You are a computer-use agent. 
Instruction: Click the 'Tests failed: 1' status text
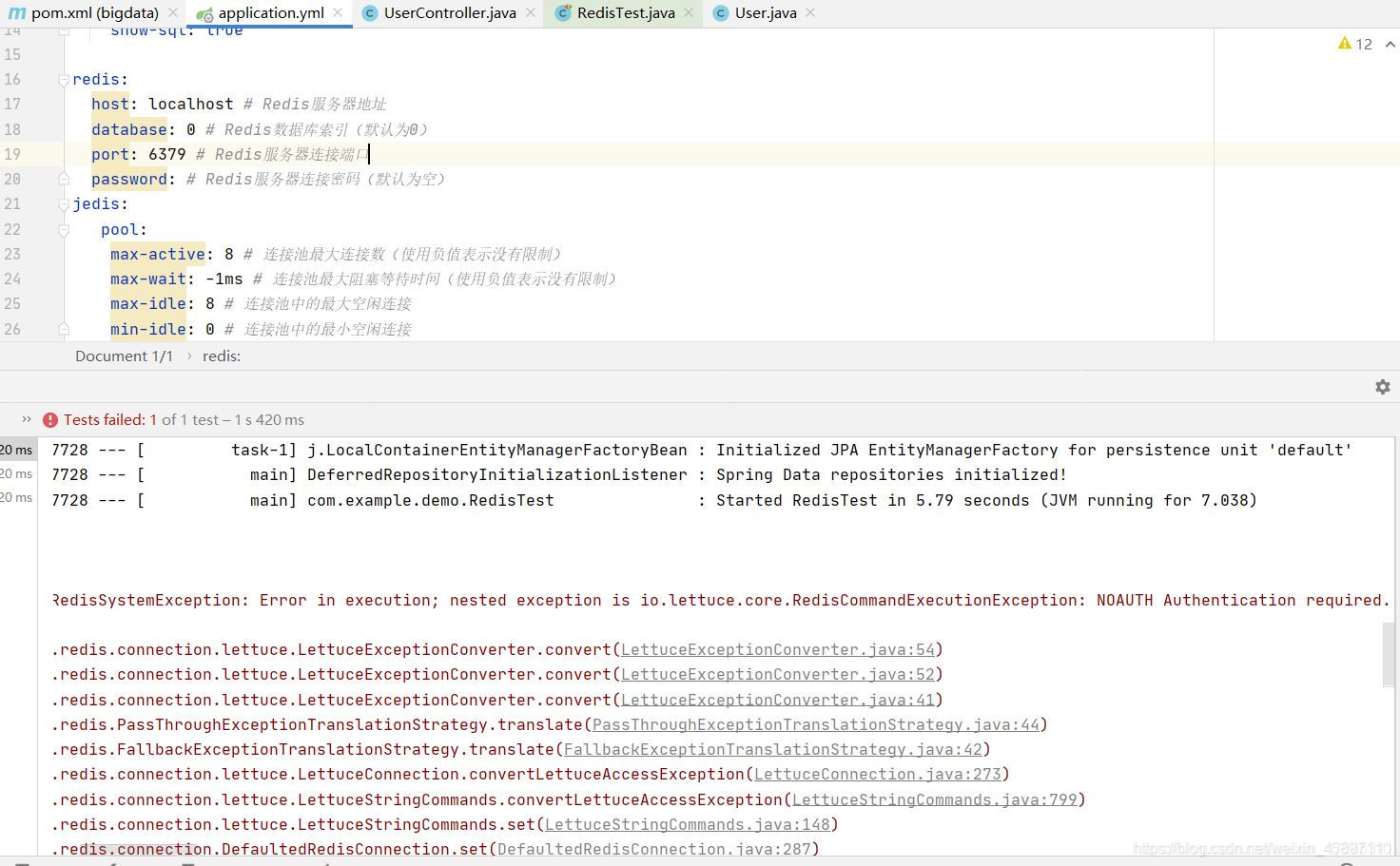[x=110, y=419]
